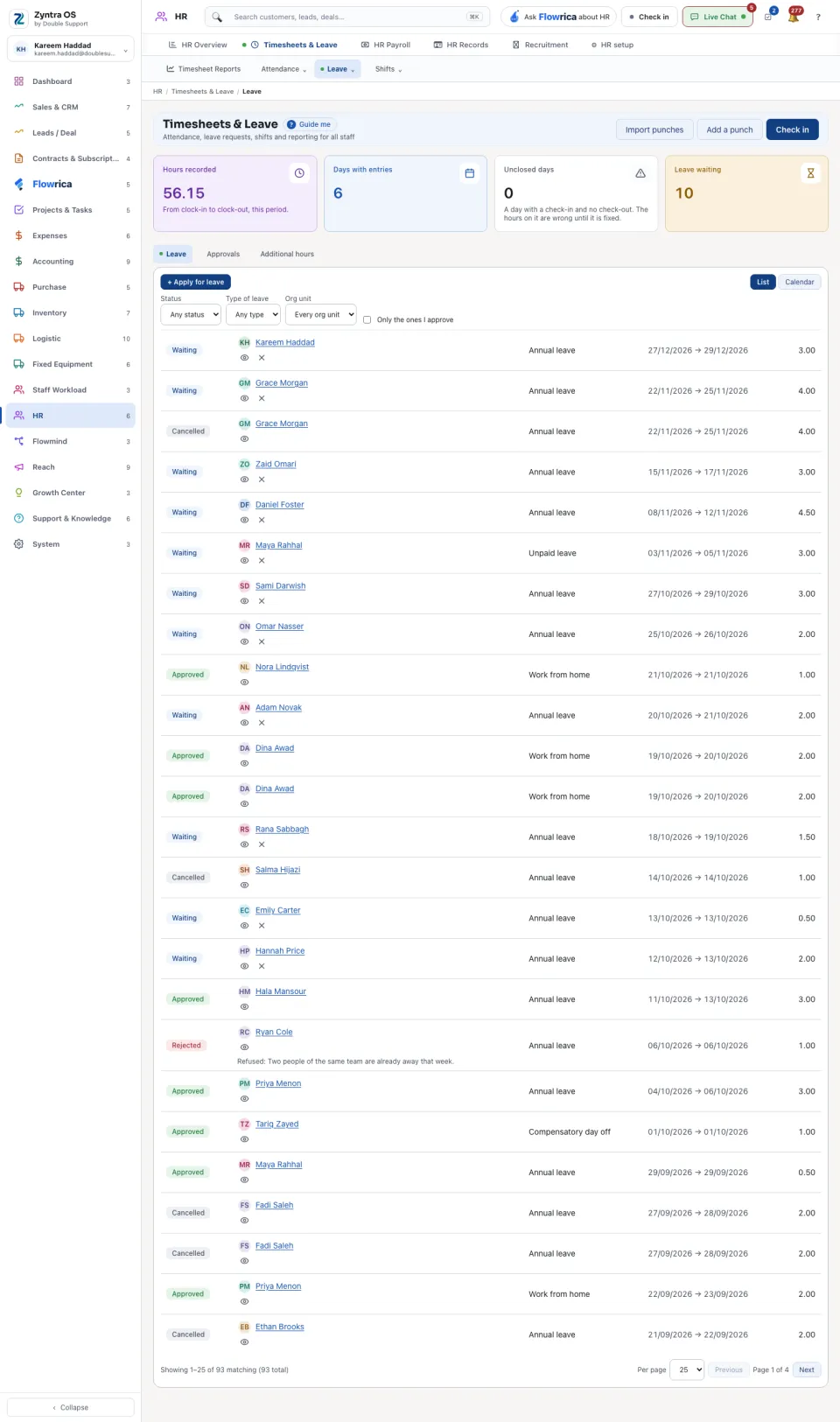
Task: Open the Fixed Equipment icon
Action: click(18, 364)
